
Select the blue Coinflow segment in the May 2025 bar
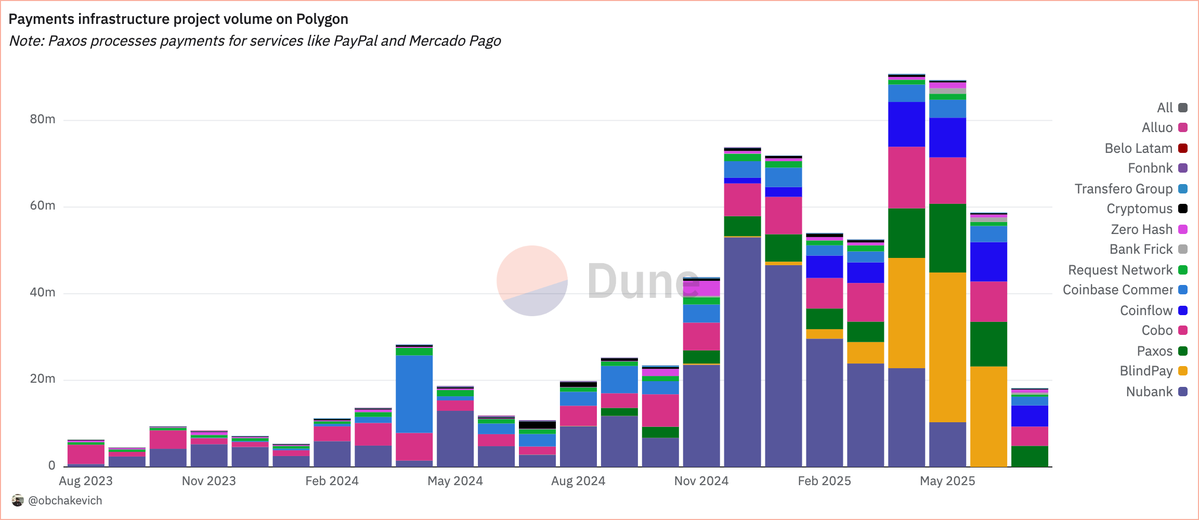pyautogui.click(x=948, y=138)
